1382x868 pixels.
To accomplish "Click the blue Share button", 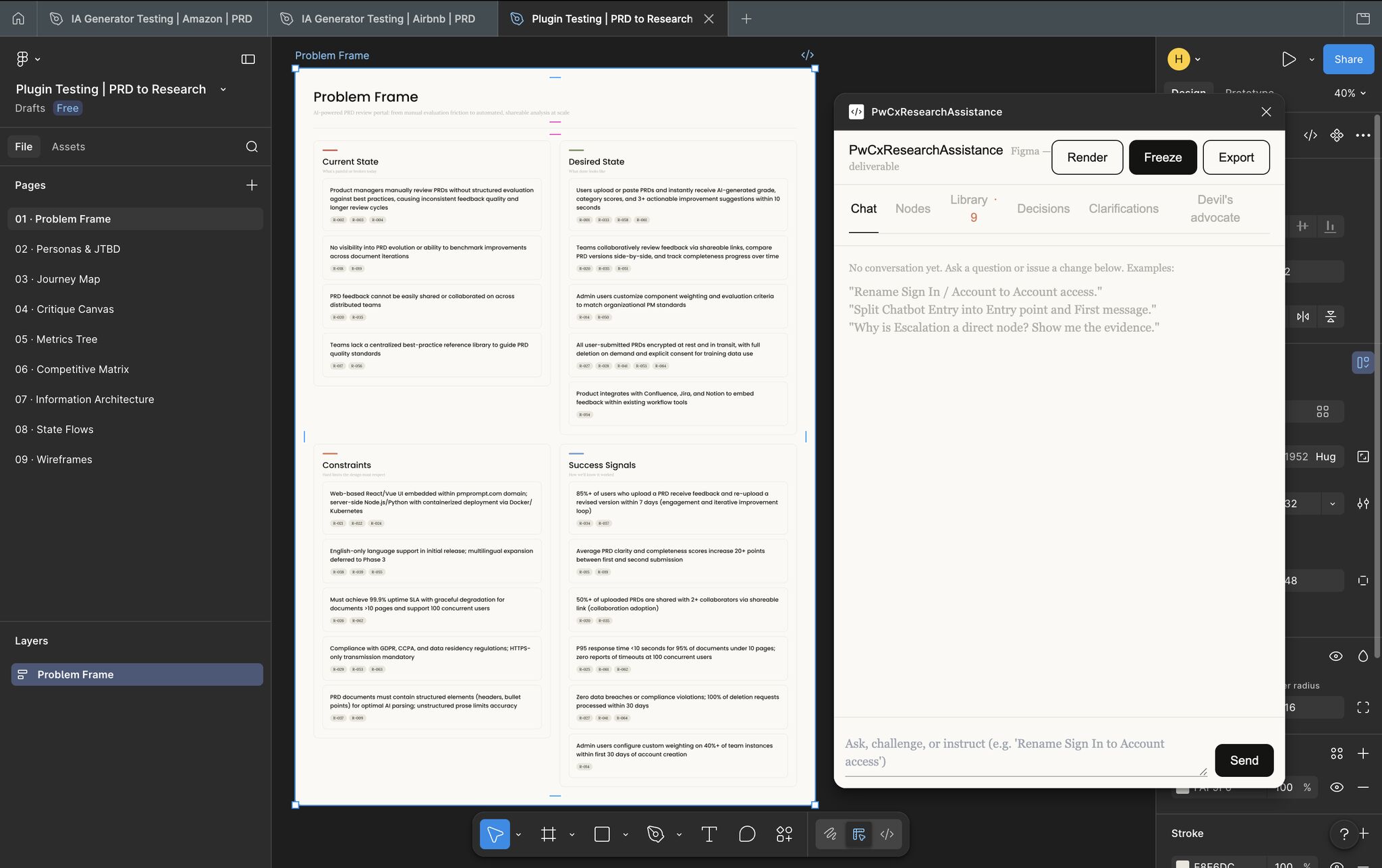I will (1348, 59).
